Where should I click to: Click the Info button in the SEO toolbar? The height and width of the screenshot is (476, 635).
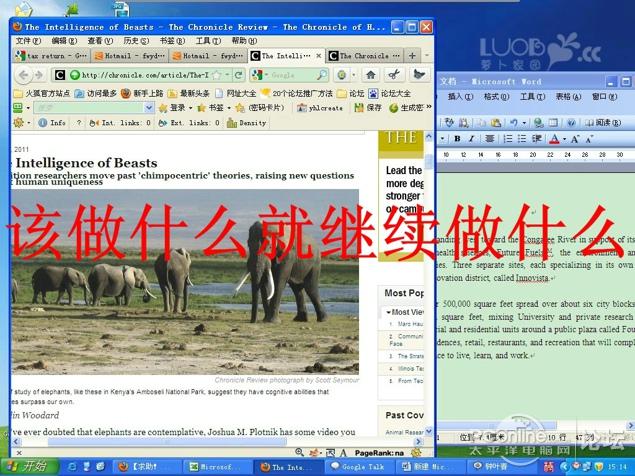click(x=52, y=123)
